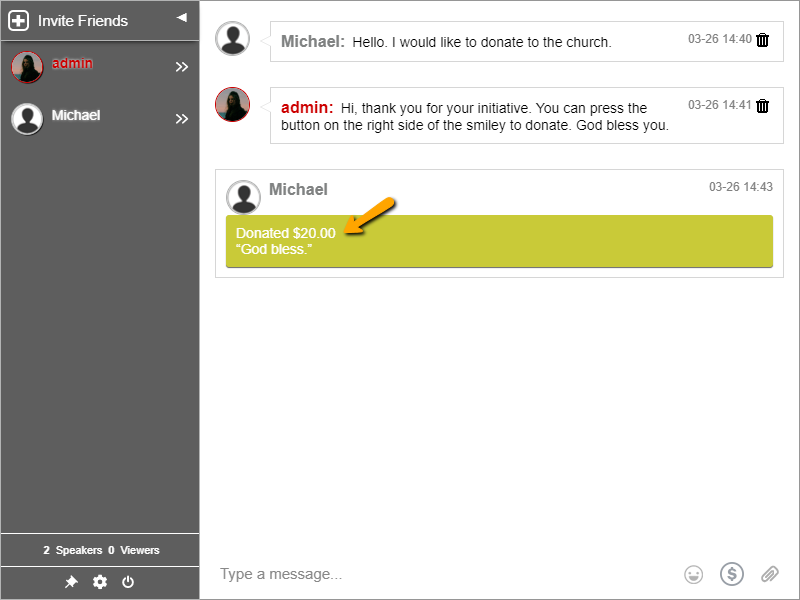This screenshot has height=600, width=800.
Task: Click the Invite Friends plus icon
Action: coord(18,21)
